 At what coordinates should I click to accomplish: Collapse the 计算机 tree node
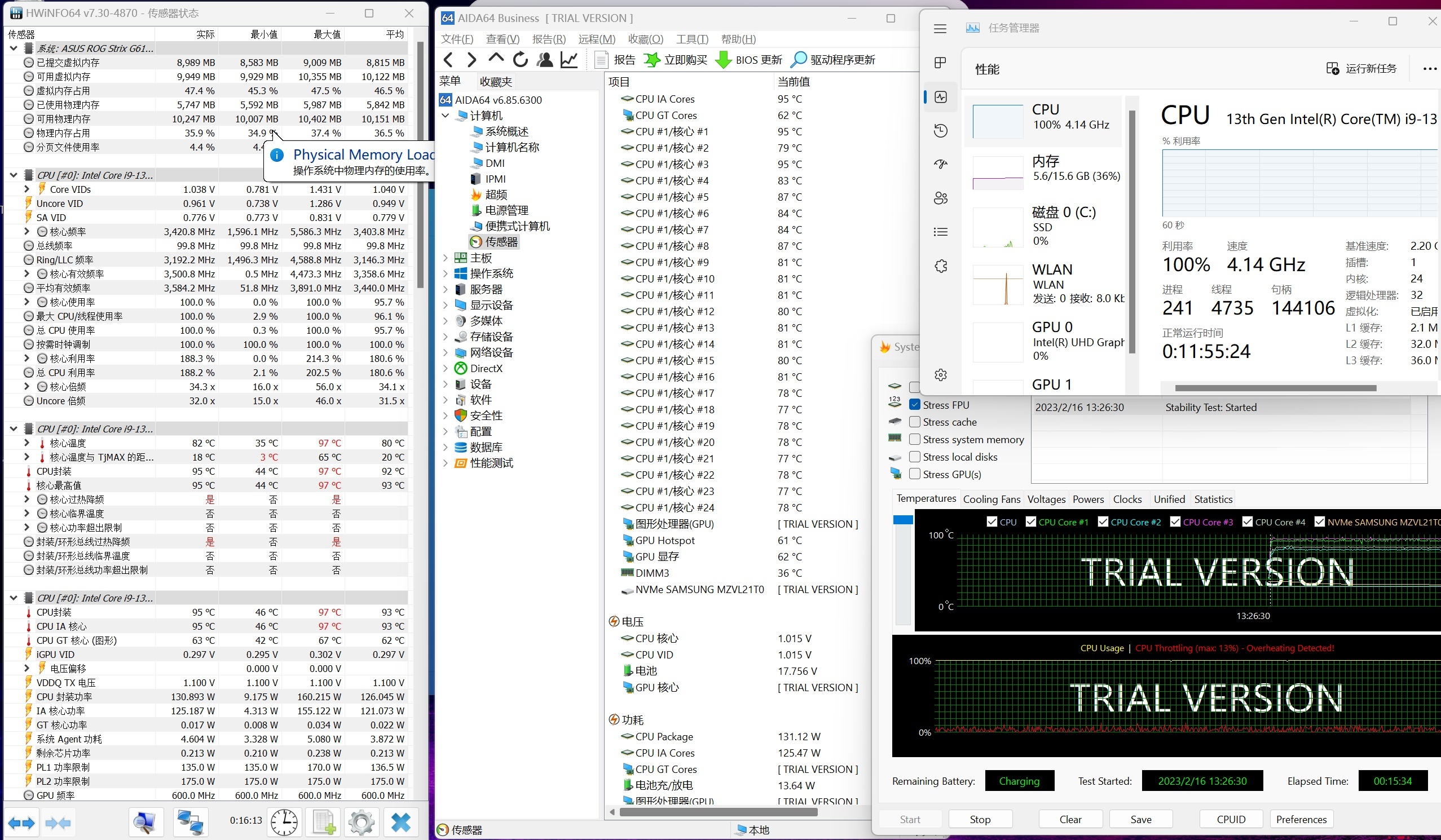point(446,116)
